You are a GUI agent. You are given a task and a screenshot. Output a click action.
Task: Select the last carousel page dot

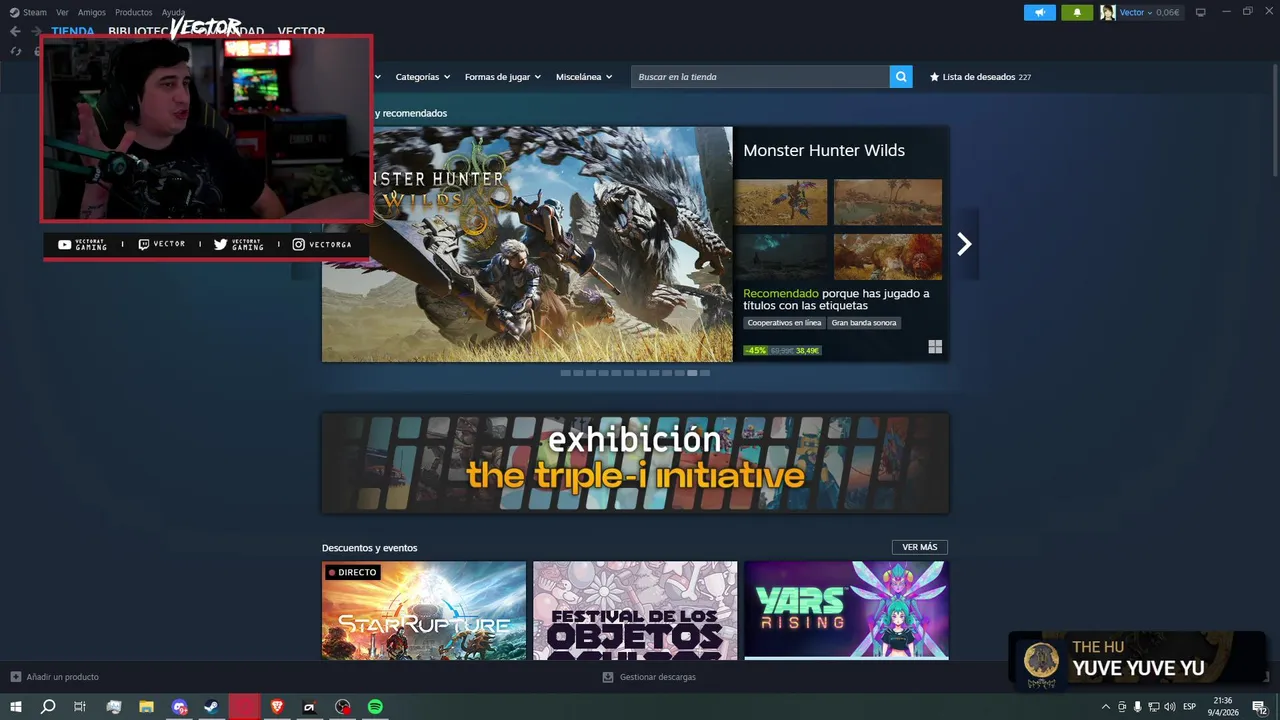(705, 373)
